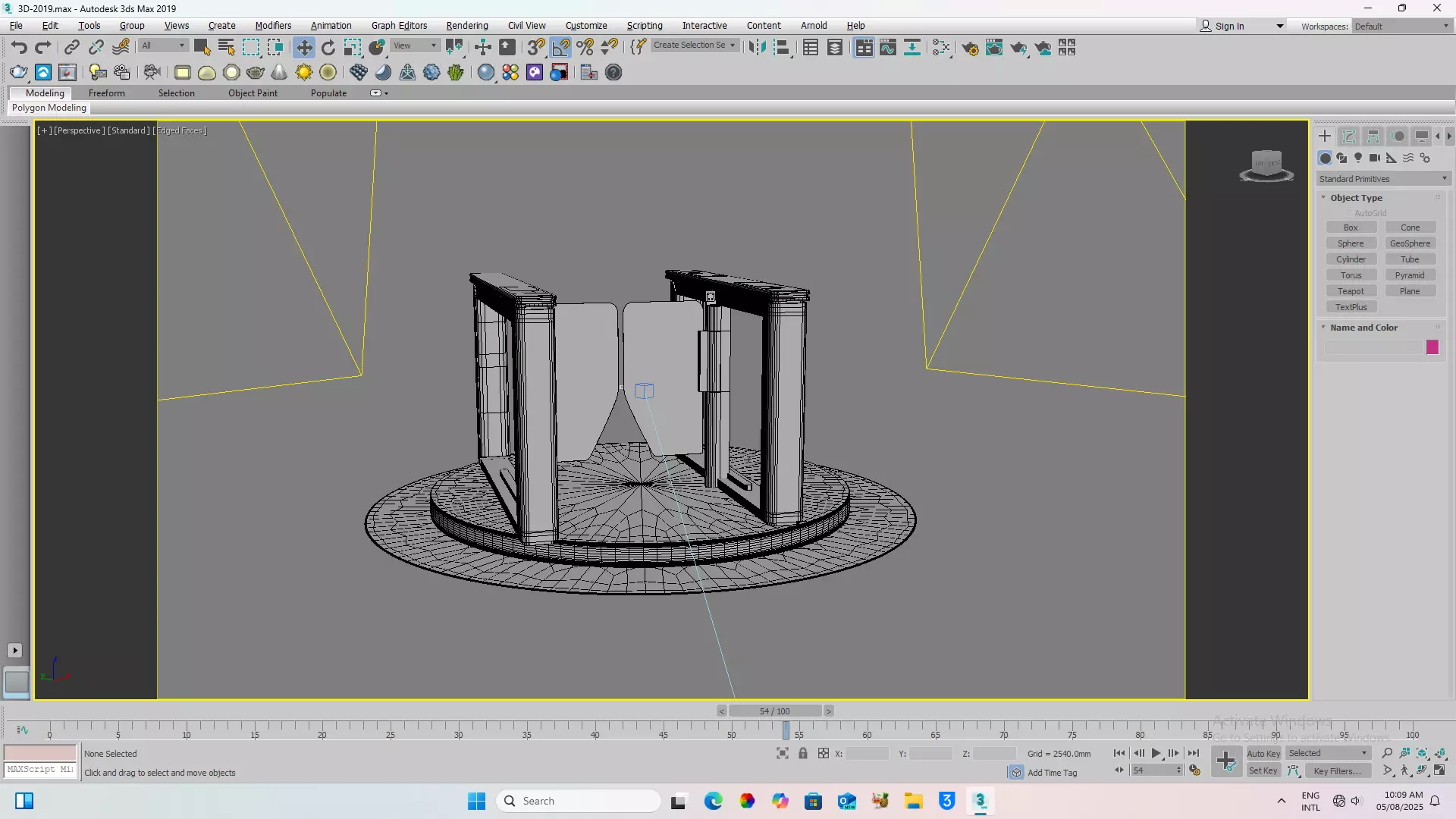Click the sun icon in second toolbar
The height and width of the screenshot is (819, 1456).
tap(304, 73)
